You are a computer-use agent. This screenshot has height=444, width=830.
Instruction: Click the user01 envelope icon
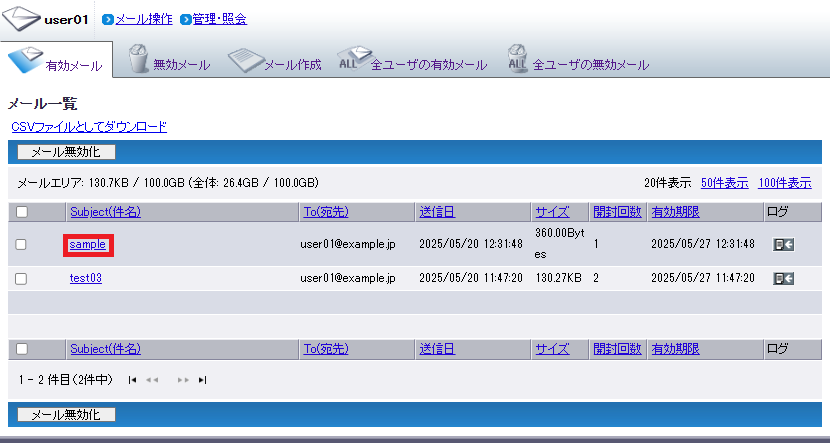[21, 19]
